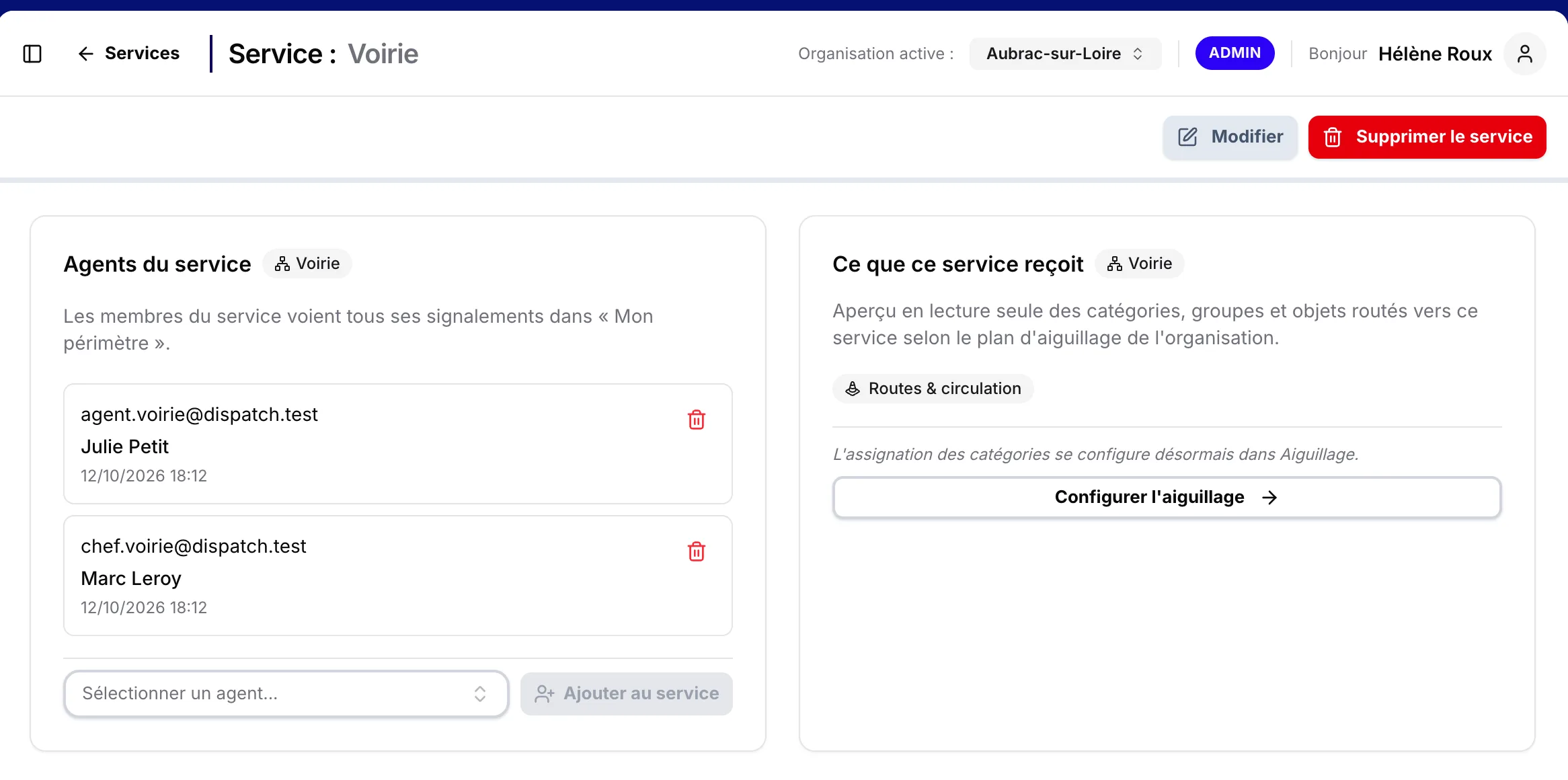
Task: Click Voirie badge beside Agents du service
Action: pyautogui.click(x=307, y=264)
